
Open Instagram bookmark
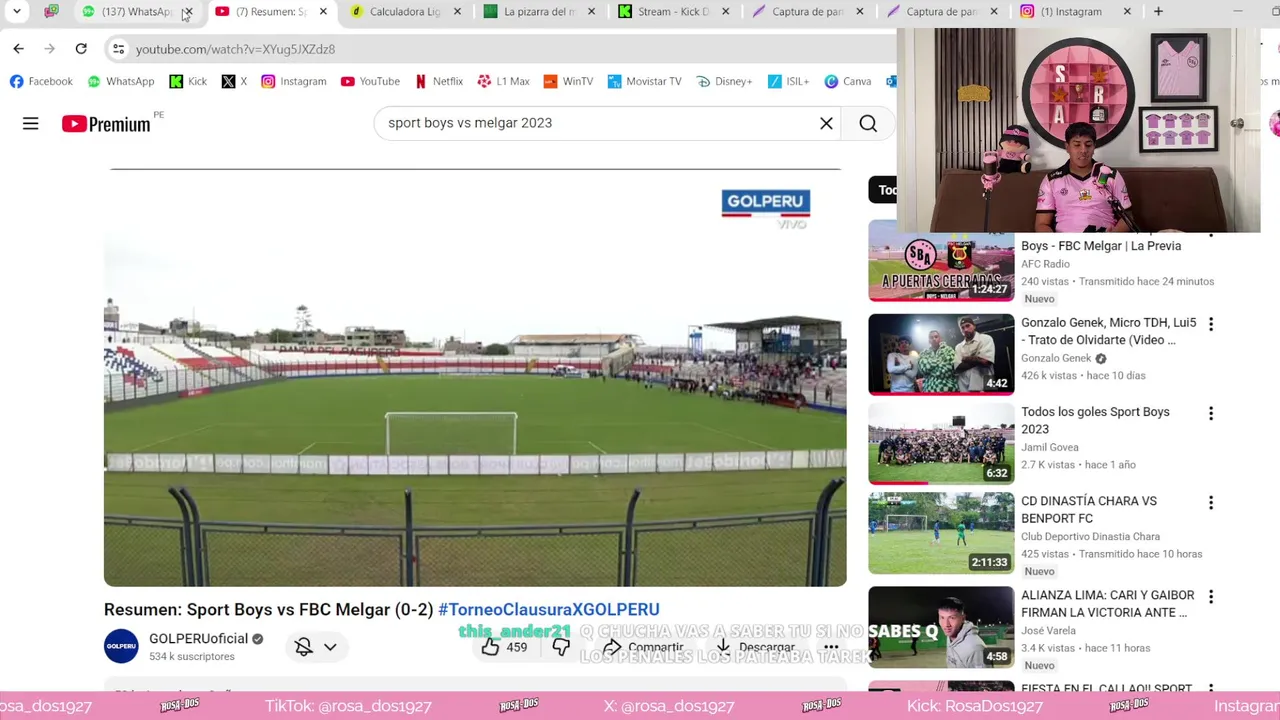point(294,81)
